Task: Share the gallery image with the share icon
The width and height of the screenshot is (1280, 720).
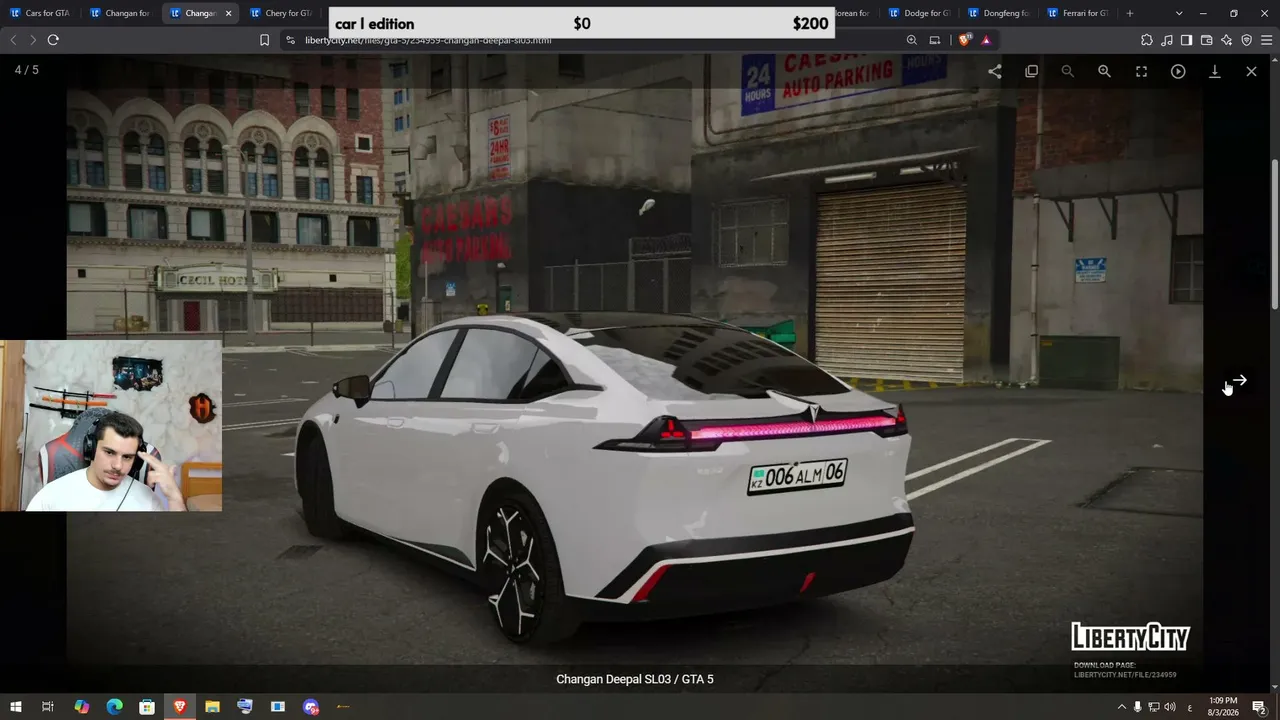Action: (995, 71)
